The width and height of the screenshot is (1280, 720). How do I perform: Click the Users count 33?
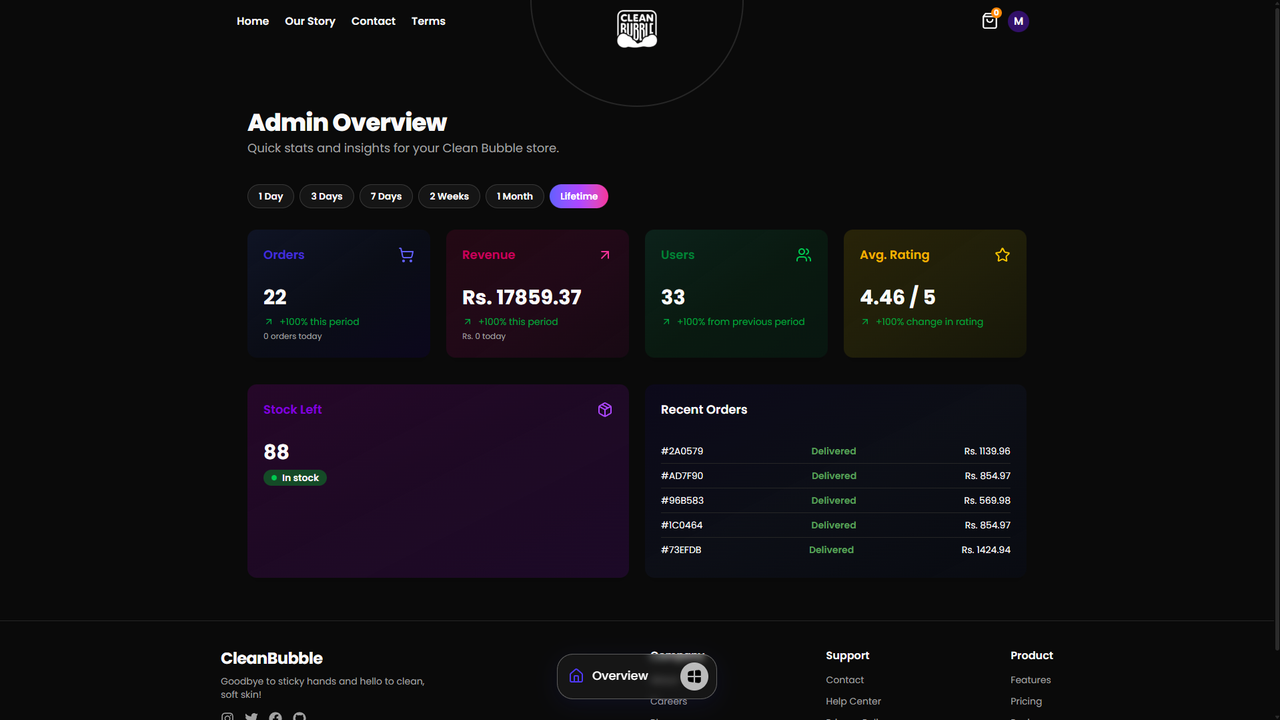pyautogui.click(x=673, y=297)
